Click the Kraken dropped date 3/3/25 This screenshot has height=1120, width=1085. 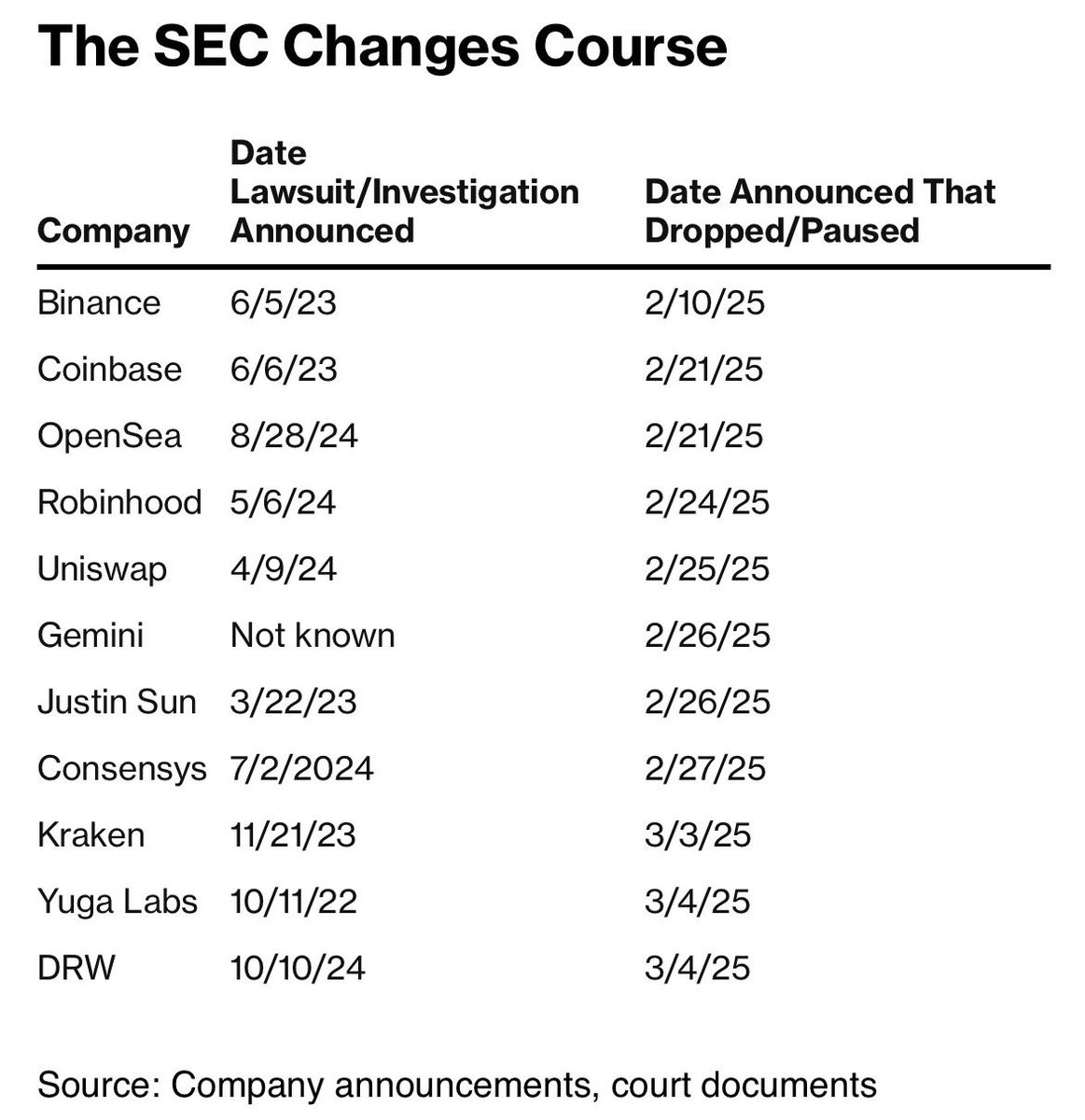tap(697, 834)
